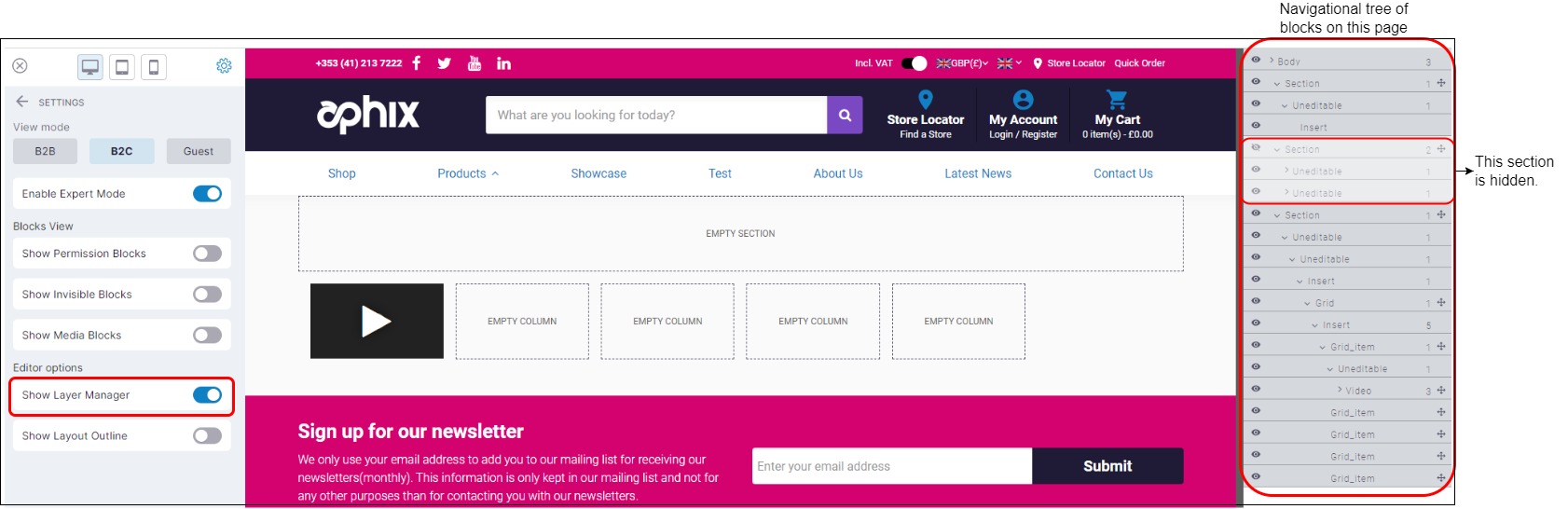Screen dimensions: 1568x509
Task: Disable the Enable Expert Mode toggle
Action: point(207,194)
